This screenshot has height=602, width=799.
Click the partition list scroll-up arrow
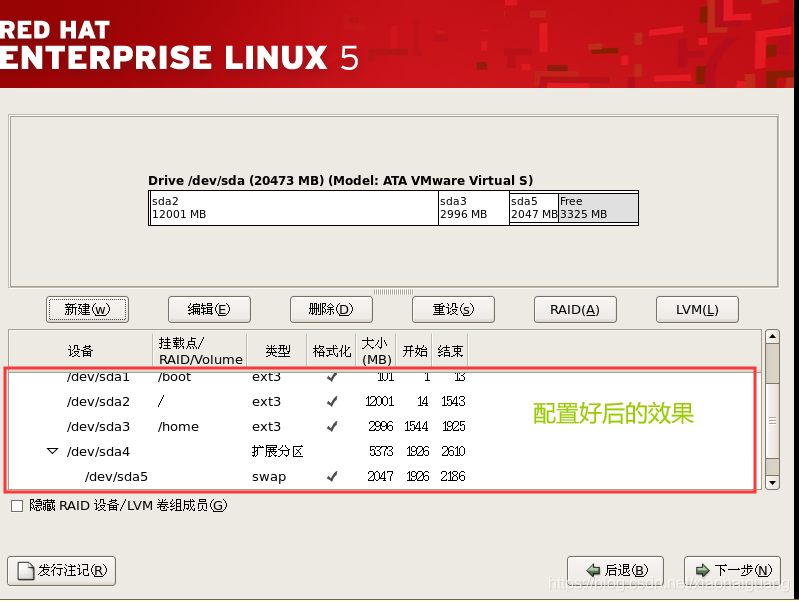773,336
